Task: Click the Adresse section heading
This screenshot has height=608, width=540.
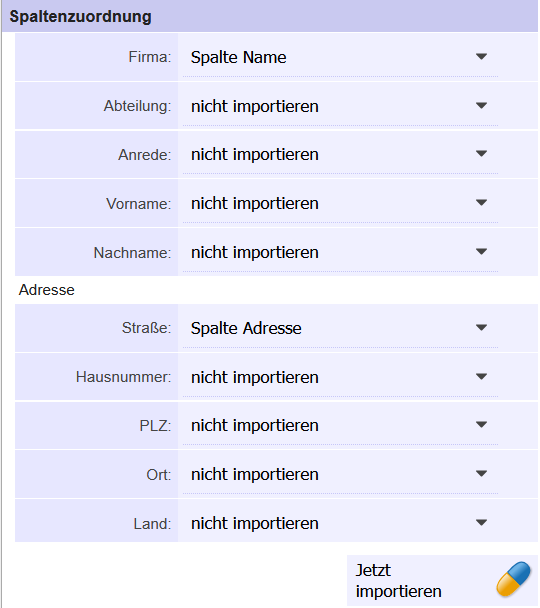Action: pyautogui.click(x=47, y=290)
